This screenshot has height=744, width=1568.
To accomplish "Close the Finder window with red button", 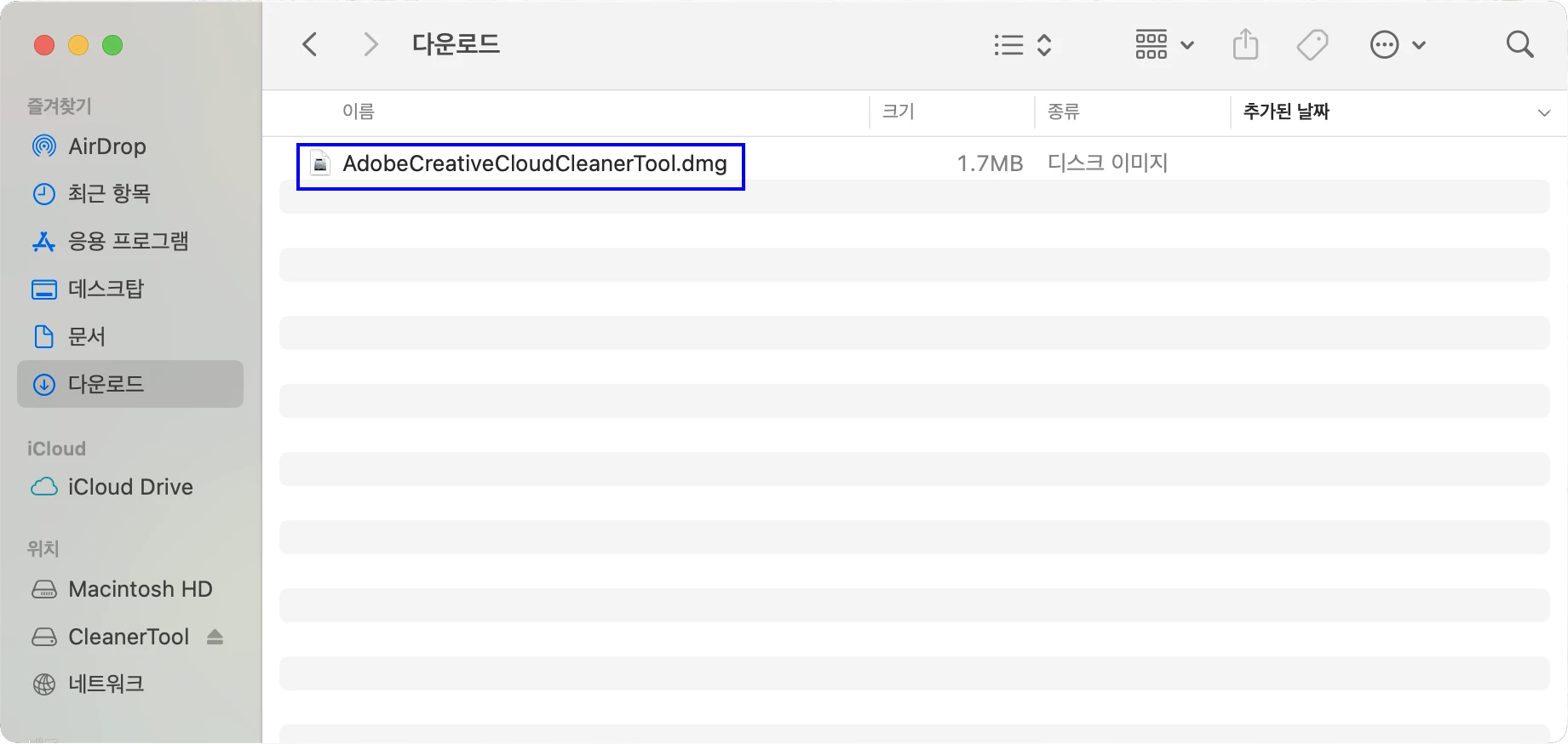I will (x=44, y=45).
